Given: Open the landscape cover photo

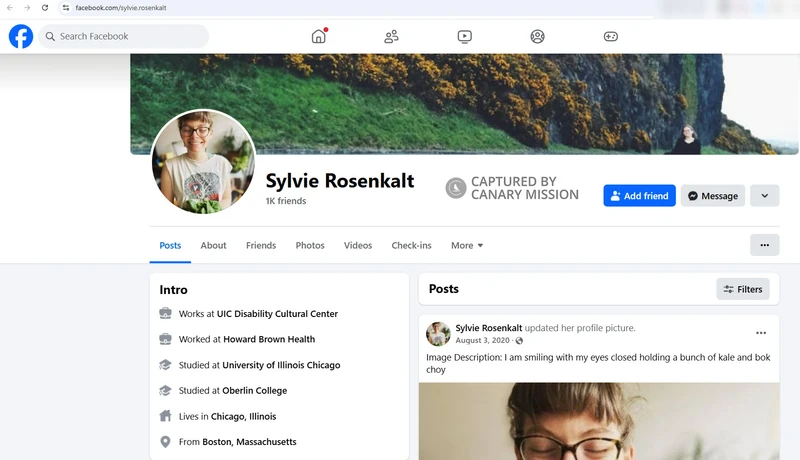Looking at the screenshot, I should 464,104.
